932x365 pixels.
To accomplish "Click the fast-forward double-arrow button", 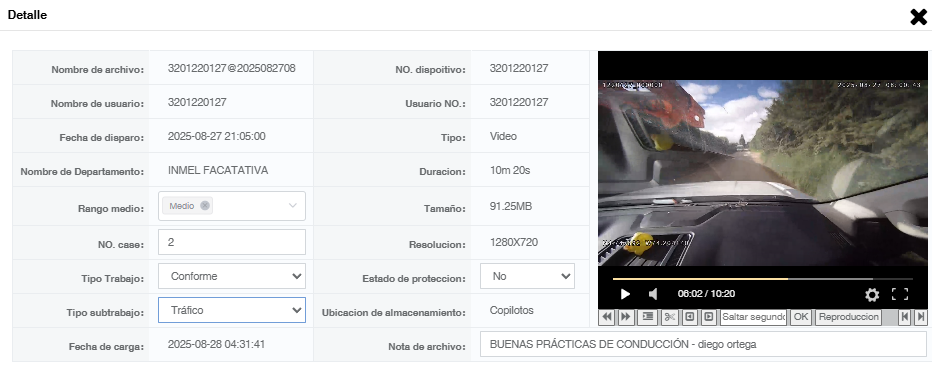I will pos(625,317).
